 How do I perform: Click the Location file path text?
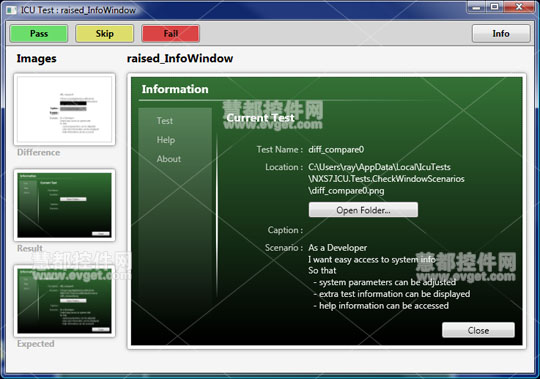tap(386, 179)
